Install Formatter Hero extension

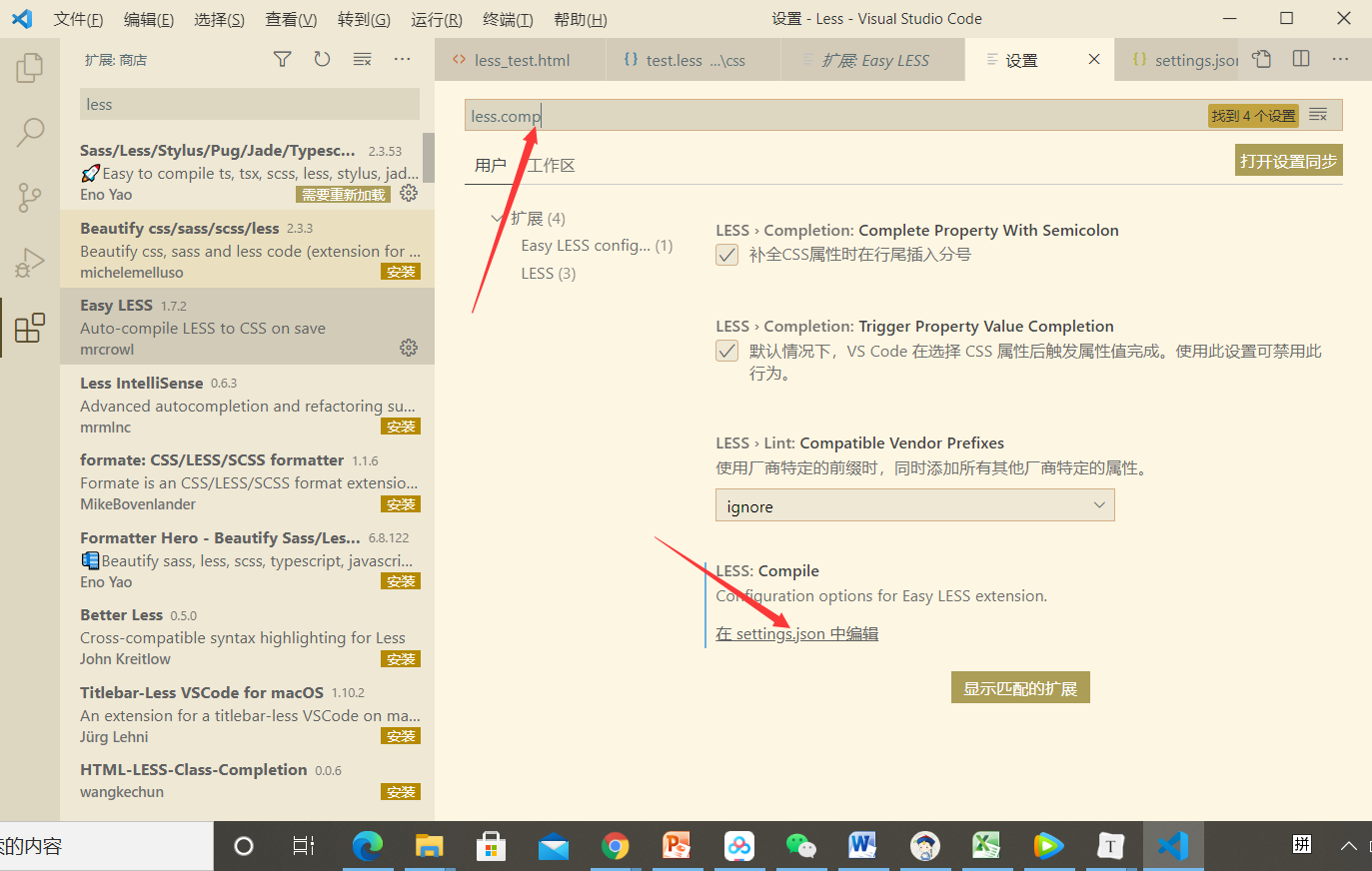[401, 581]
